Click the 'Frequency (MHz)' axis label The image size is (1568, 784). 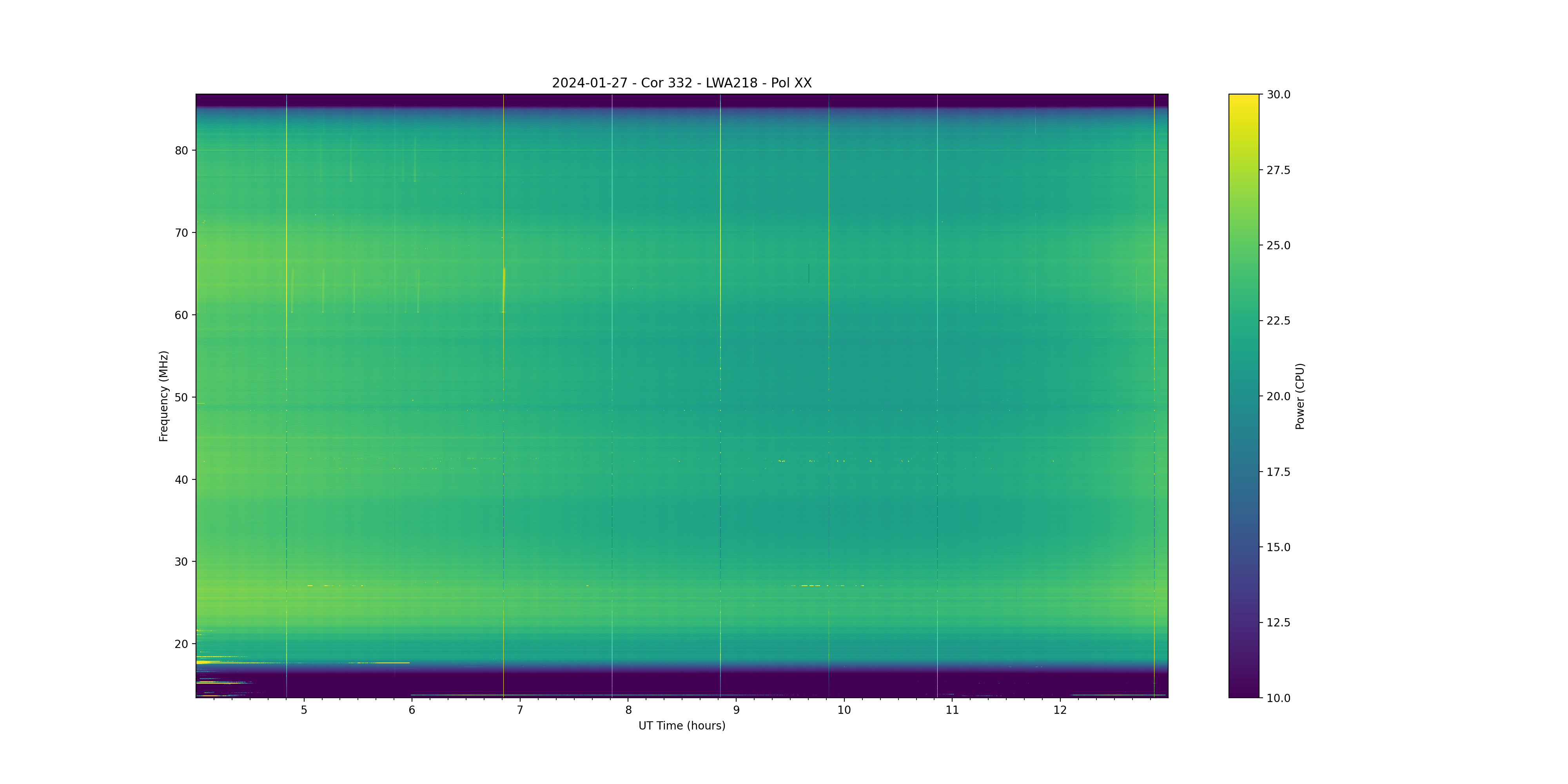click(163, 396)
